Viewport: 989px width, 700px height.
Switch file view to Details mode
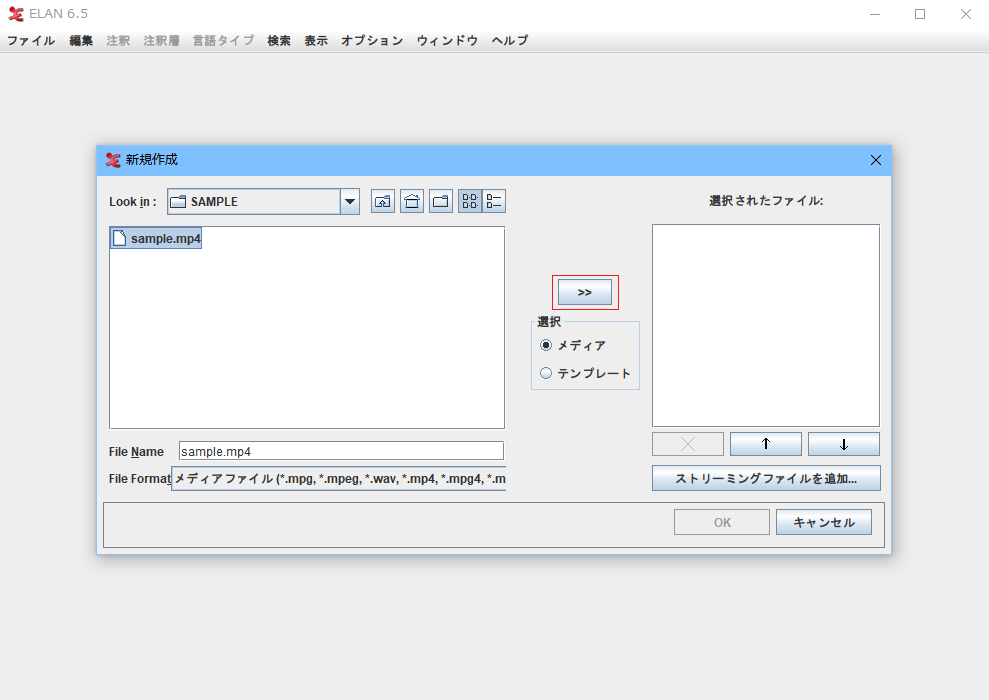[x=494, y=201]
